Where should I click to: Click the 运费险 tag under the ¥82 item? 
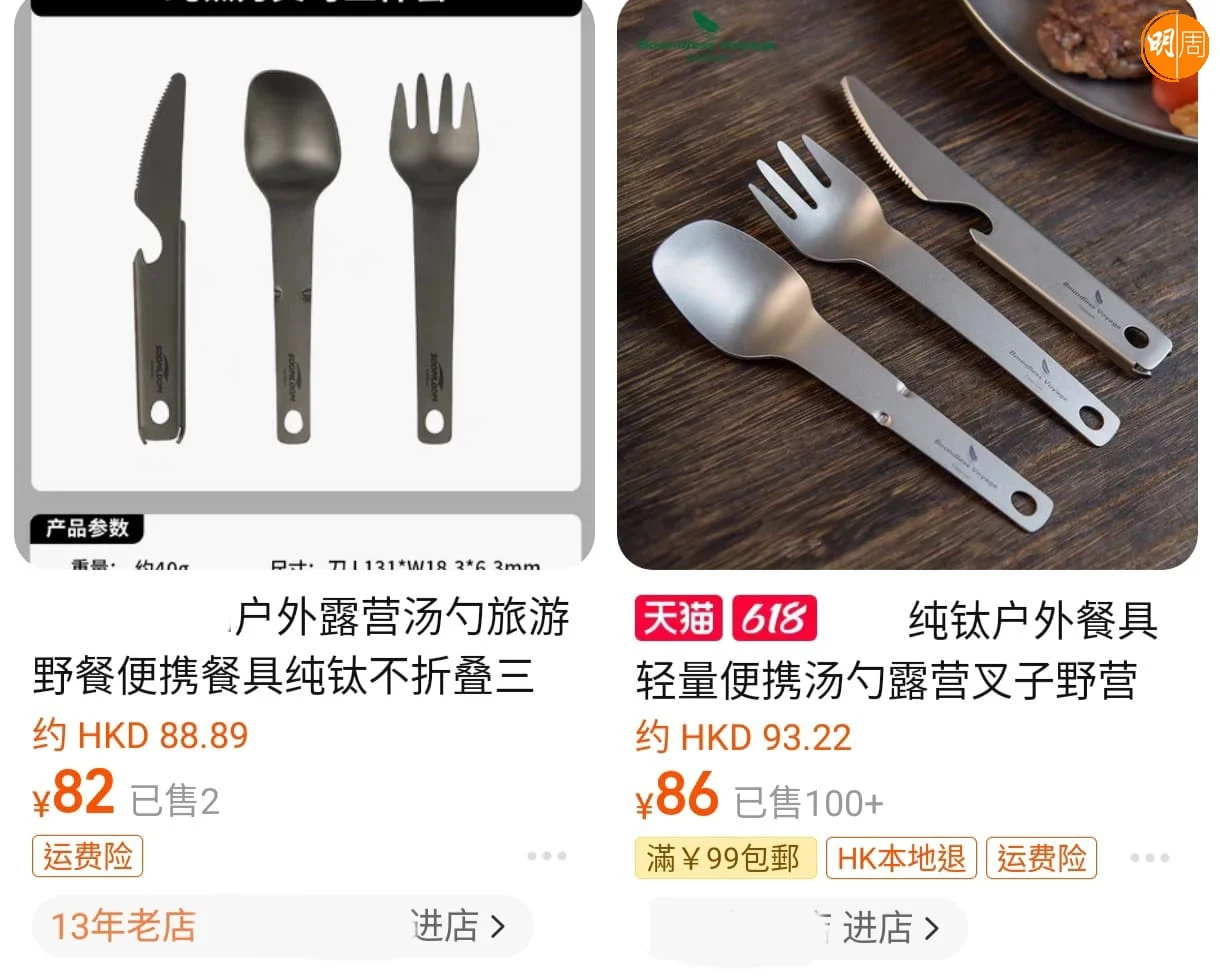[88, 857]
